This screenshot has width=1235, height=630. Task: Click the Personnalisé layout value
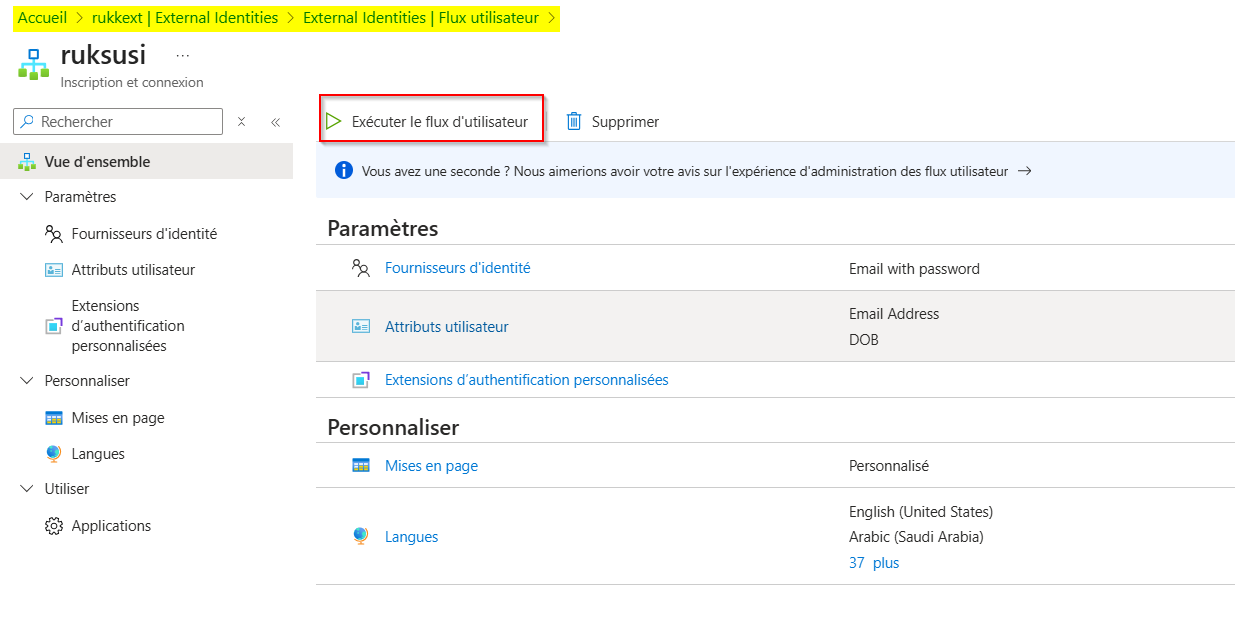tap(889, 466)
